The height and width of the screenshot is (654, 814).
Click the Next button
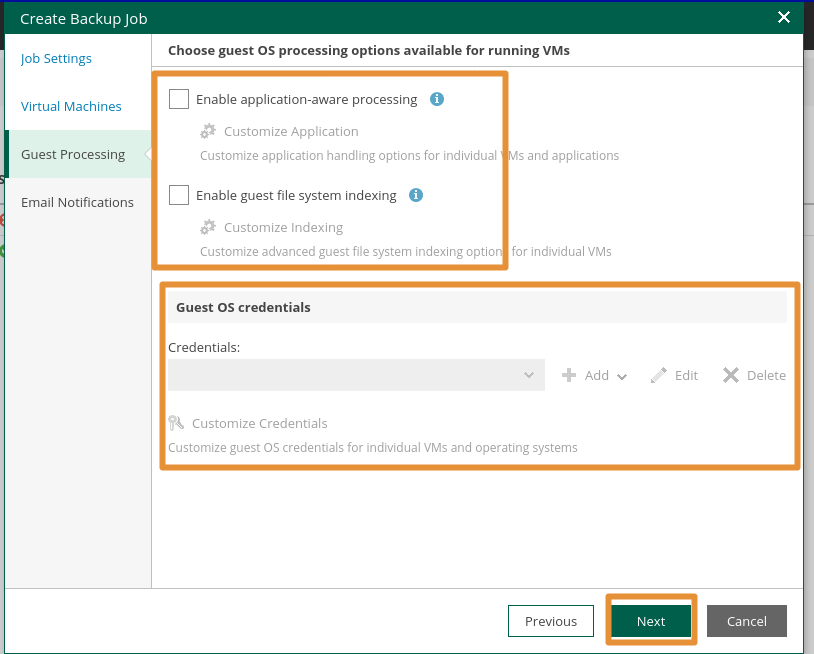tap(650, 621)
